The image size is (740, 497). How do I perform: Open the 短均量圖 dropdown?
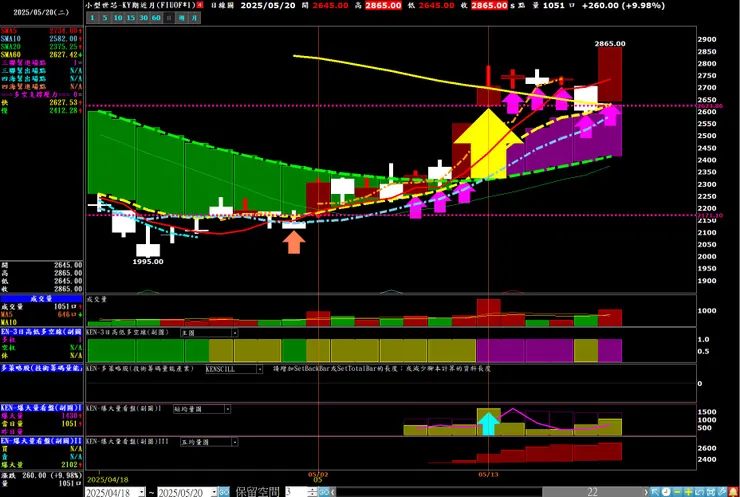[x=202, y=409]
